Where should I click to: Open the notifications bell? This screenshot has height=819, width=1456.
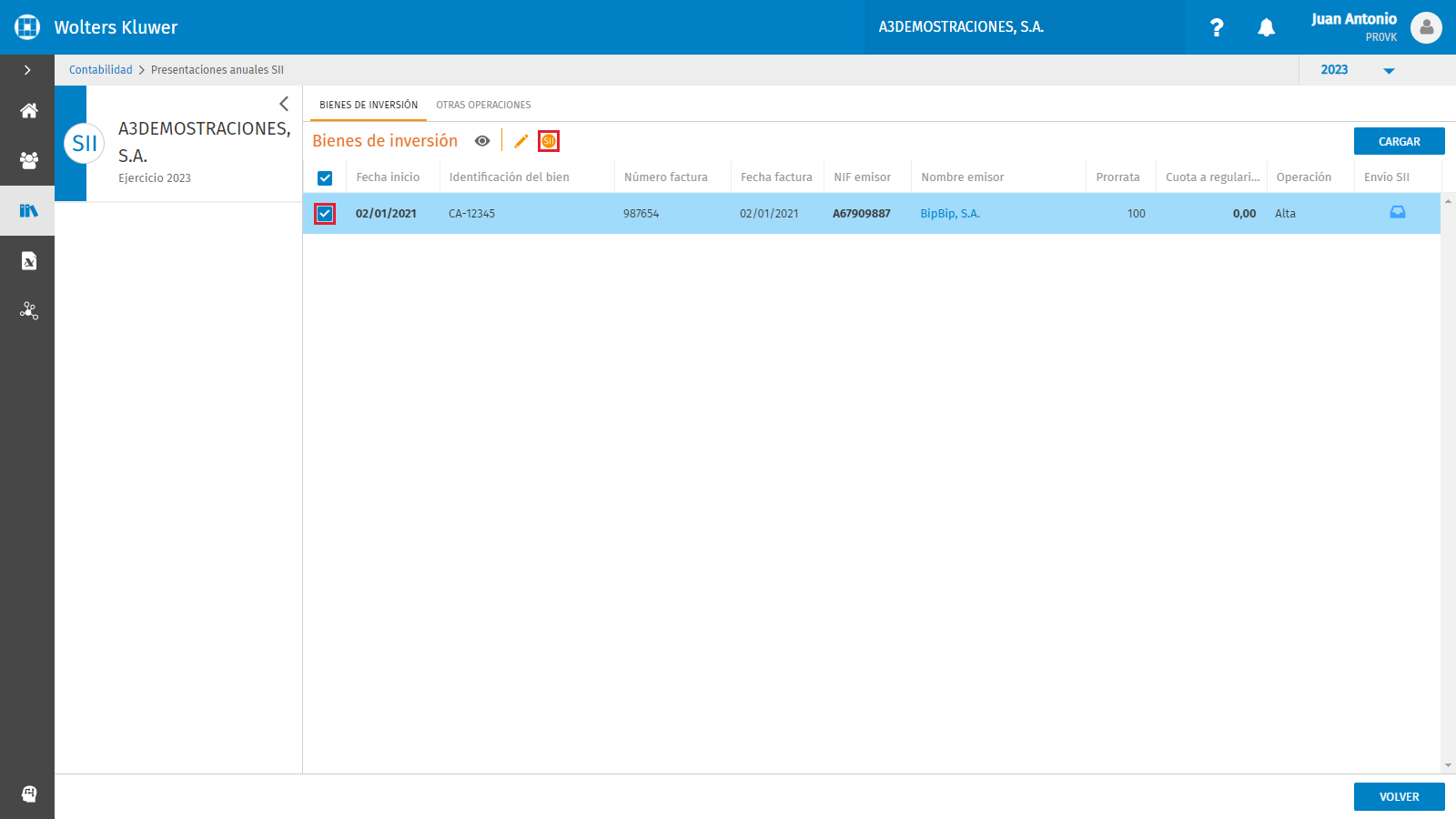point(1266,27)
